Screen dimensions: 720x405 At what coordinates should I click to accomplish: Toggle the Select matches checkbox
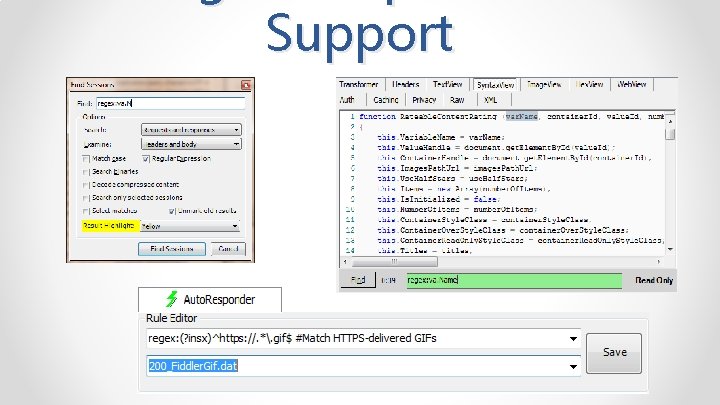coord(86,211)
